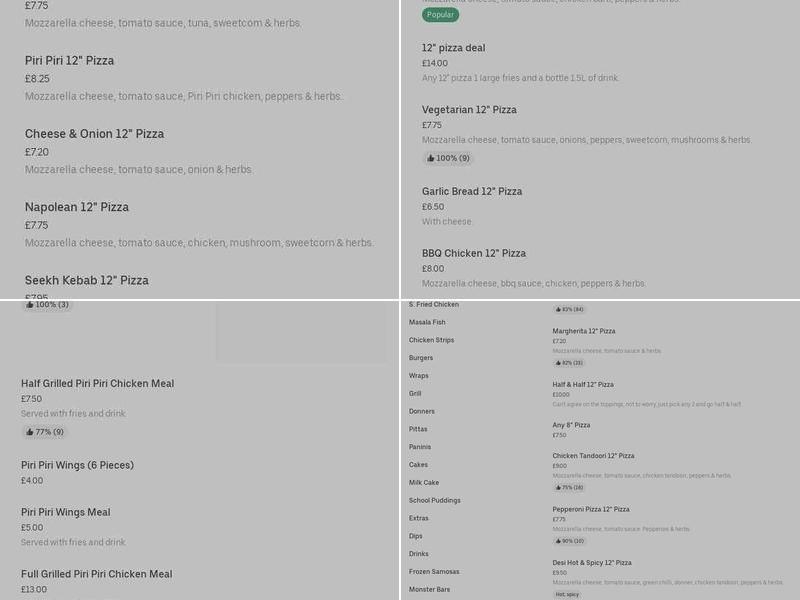Image resolution: width=800 pixels, height=600 pixels.
Task: Click the Hot, spicy tag
Action: (x=567, y=594)
